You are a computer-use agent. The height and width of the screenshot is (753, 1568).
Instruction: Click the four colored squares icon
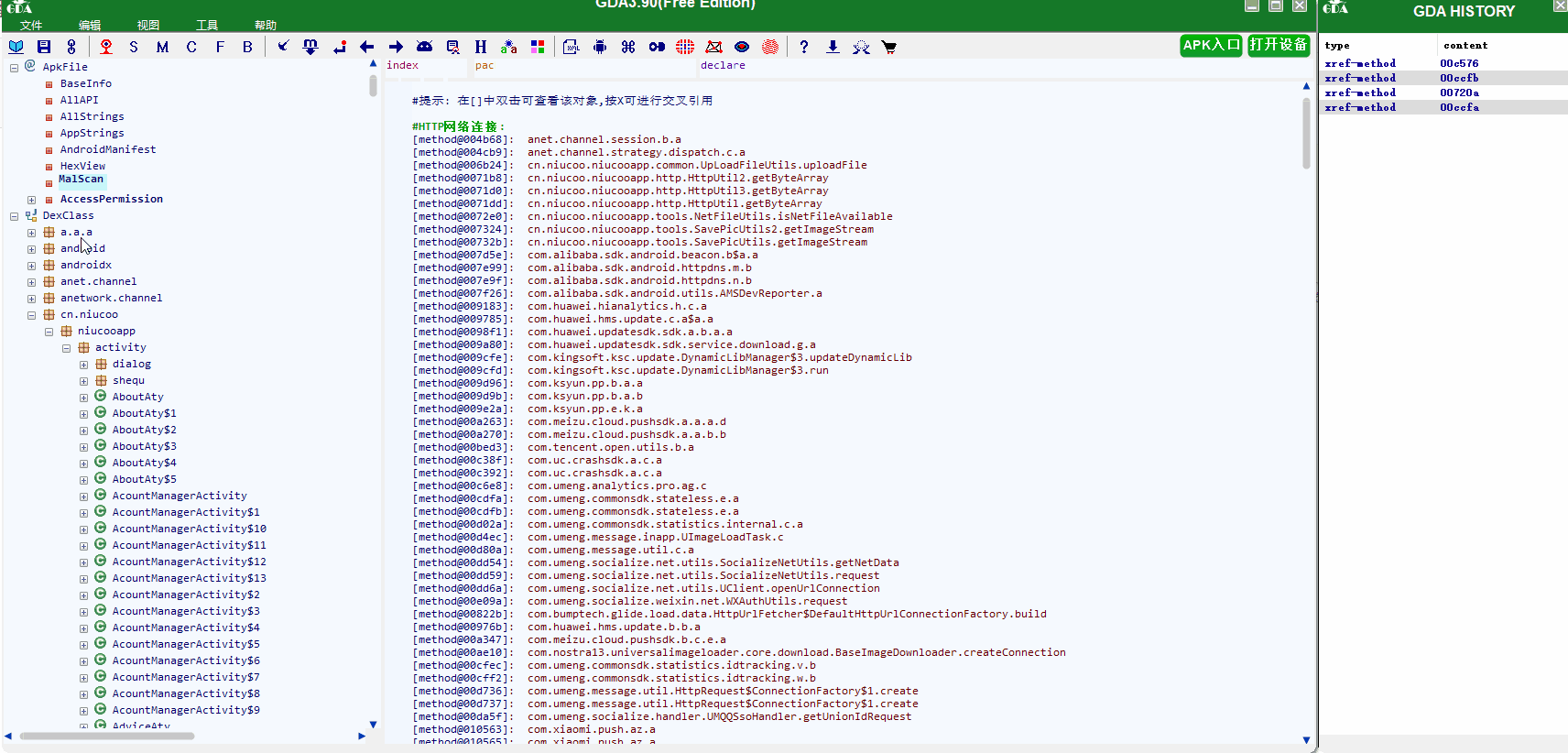[x=538, y=47]
